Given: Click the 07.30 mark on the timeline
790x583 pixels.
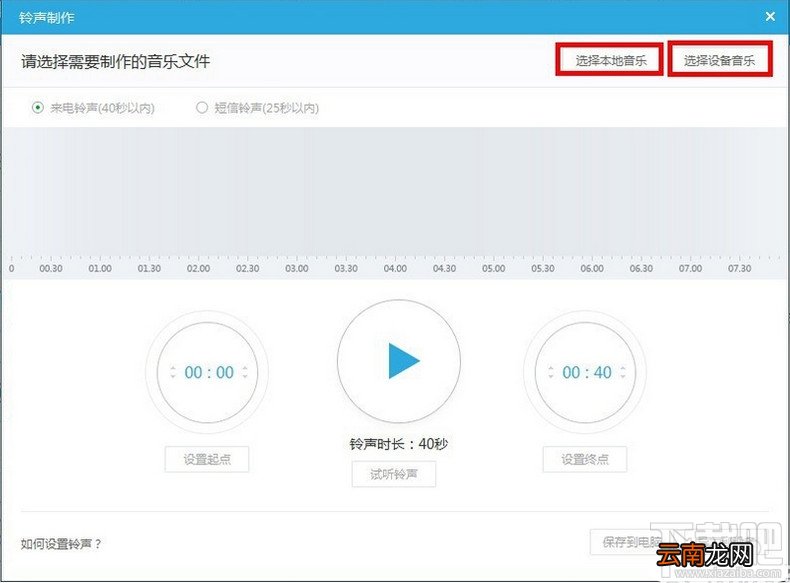Looking at the screenshot, I should (x=739, y=269).
